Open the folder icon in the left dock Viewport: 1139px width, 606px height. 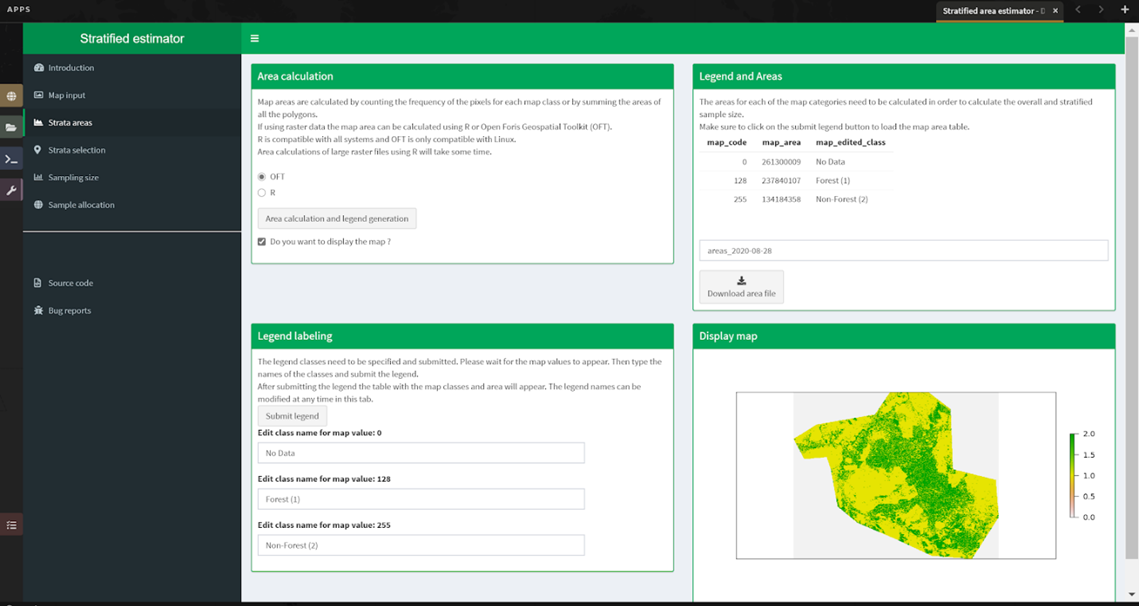tap(10, 126)
